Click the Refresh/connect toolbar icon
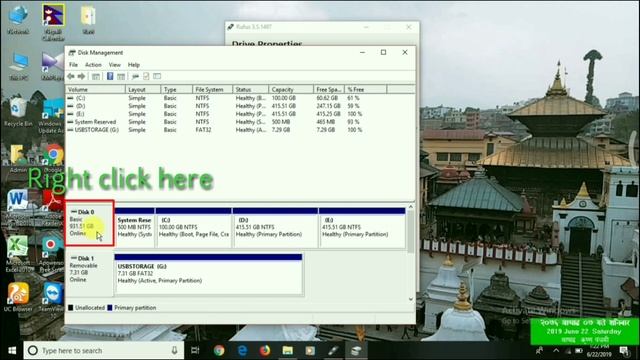Screen dimensions: 640x360 coord(135,76)
